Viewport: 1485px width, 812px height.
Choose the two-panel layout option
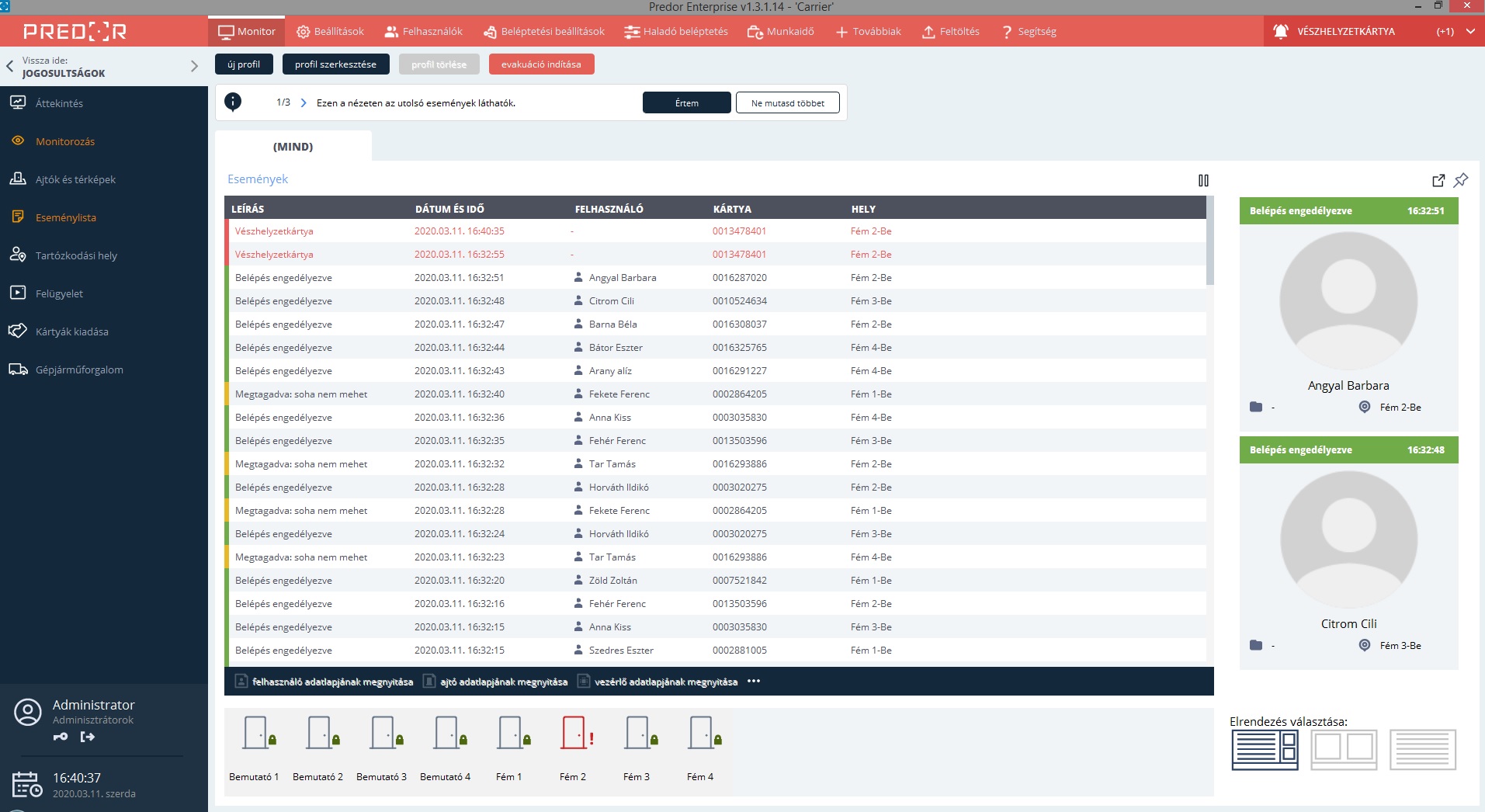pos(1344,749)
